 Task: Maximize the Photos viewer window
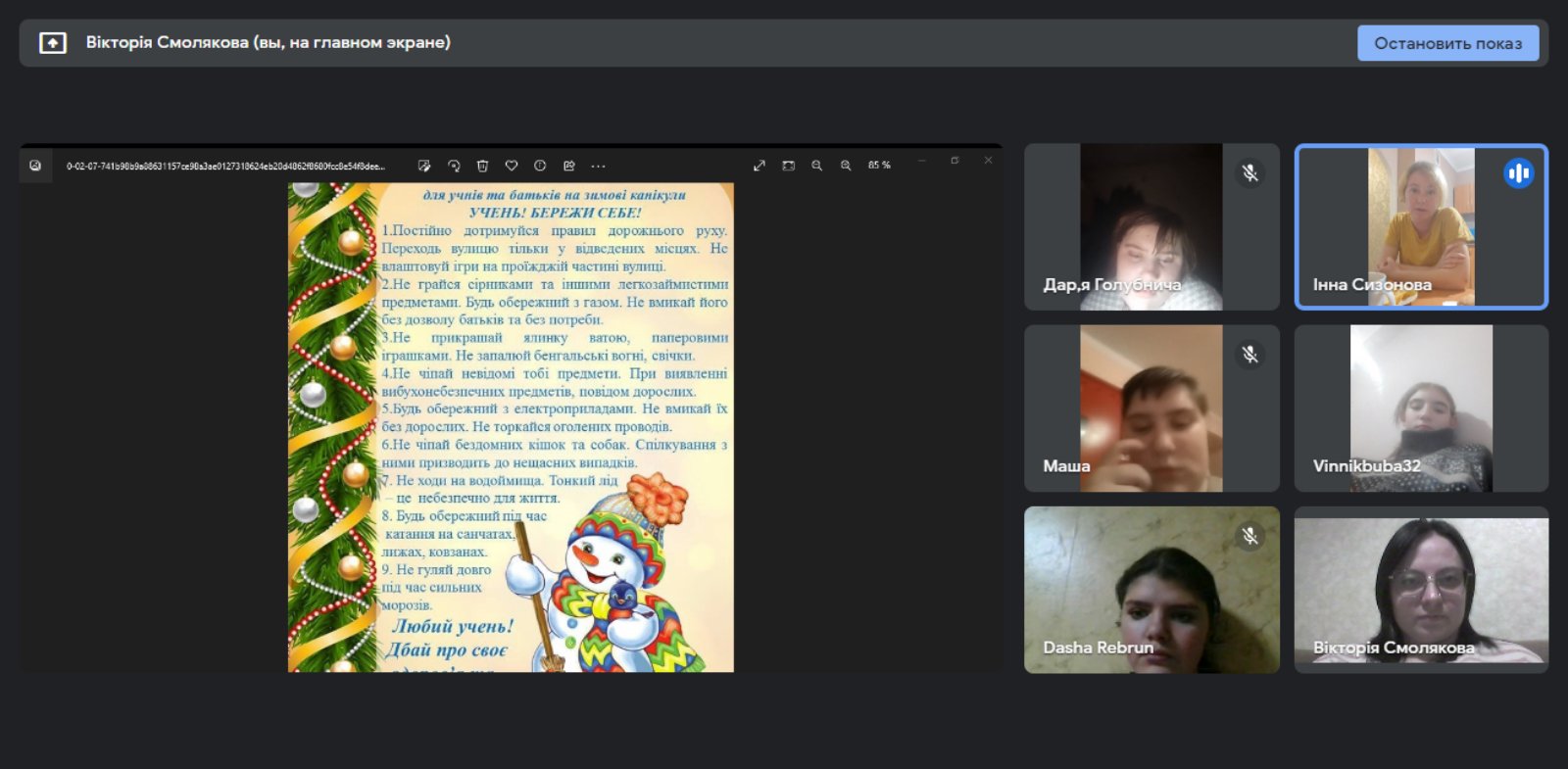tap(955, 160)
